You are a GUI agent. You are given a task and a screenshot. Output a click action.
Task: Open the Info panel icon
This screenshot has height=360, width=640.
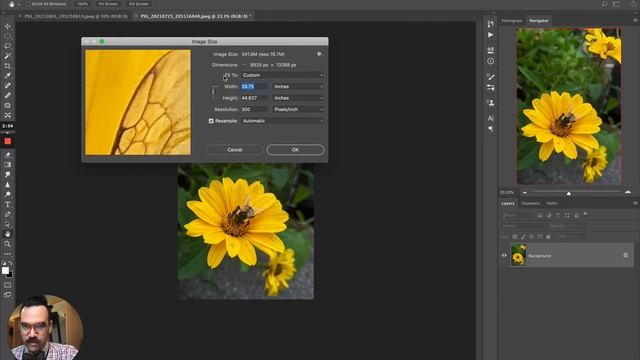(491, 61)
